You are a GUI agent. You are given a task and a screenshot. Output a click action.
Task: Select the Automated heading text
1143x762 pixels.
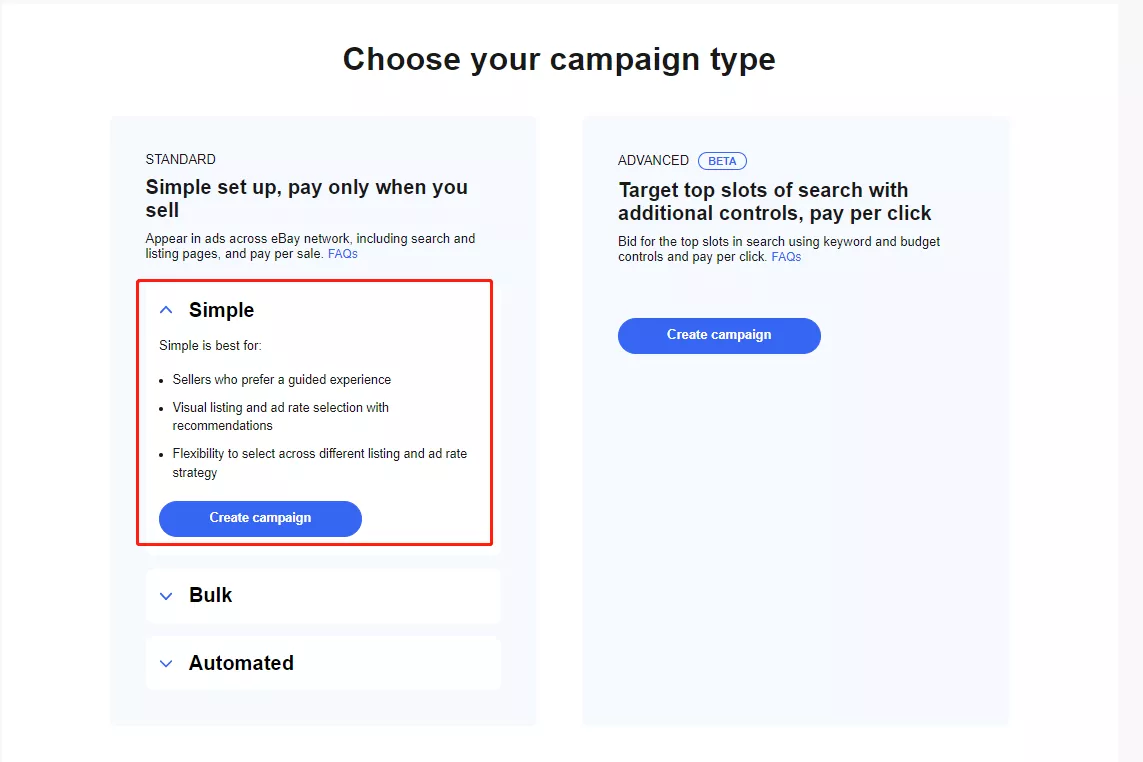241,663
